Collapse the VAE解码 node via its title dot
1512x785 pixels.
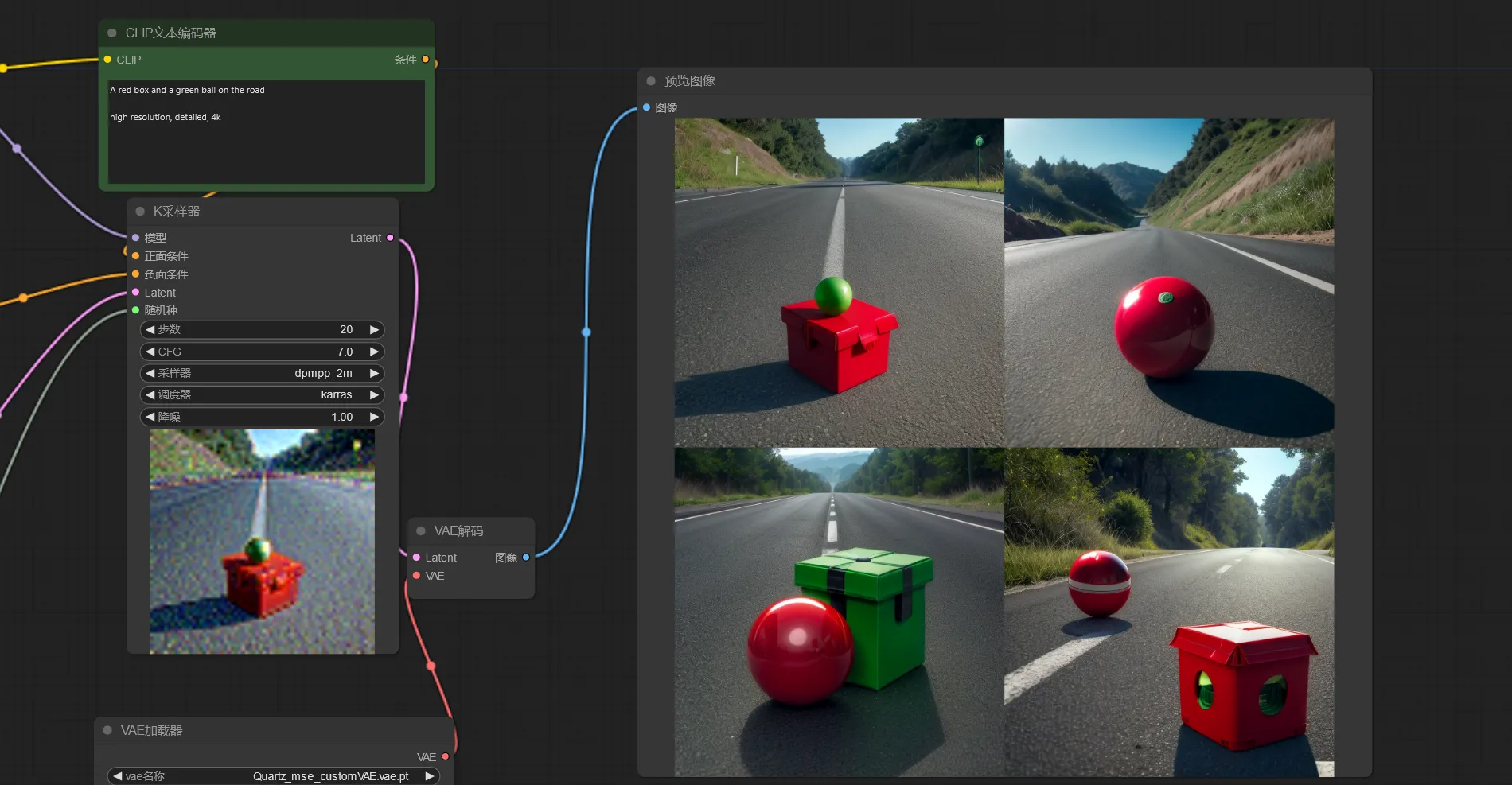click(421, 531)
